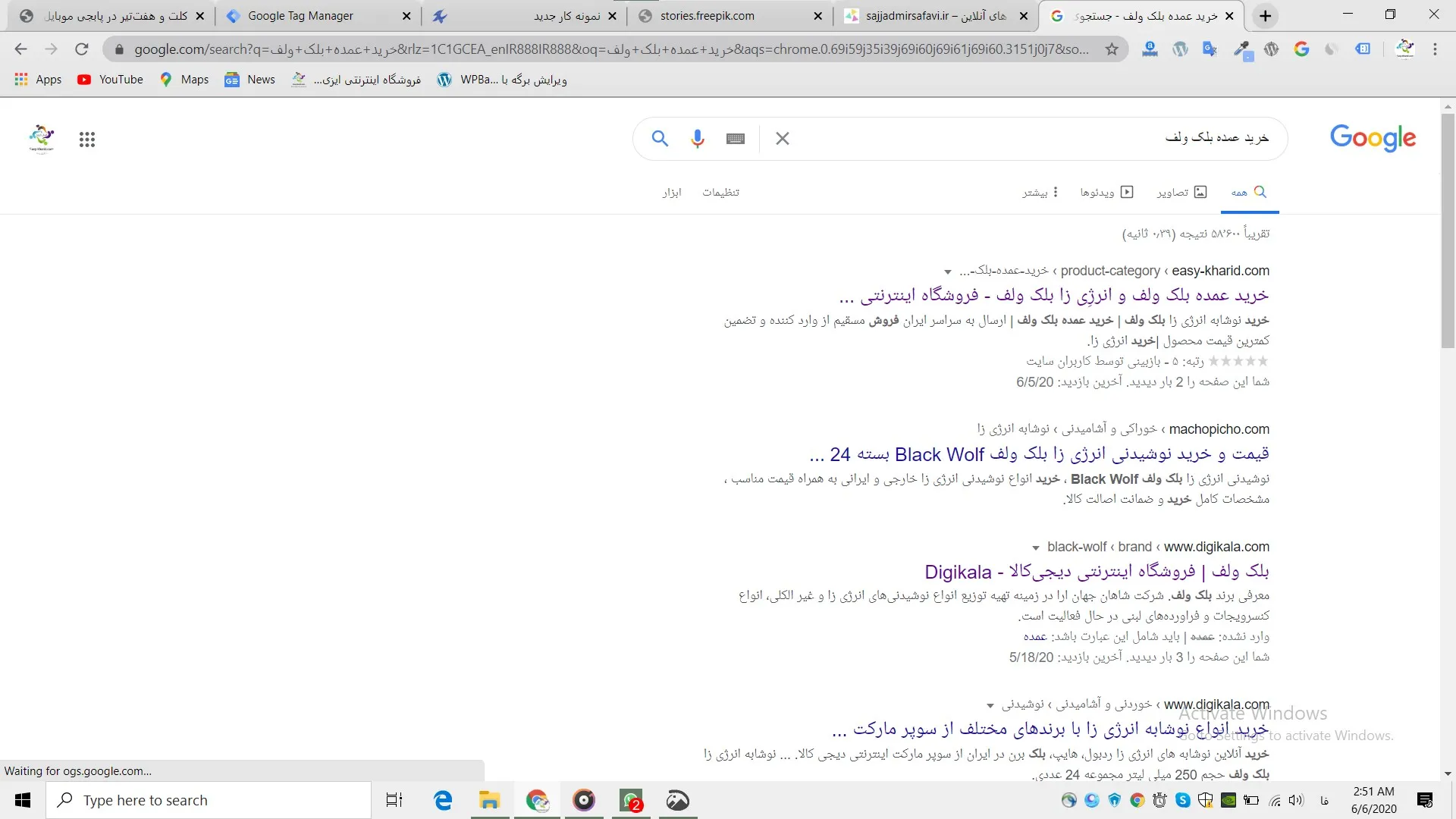Open the بیشتر more options menu
1456x819 pixels.
coord(1040,193)
